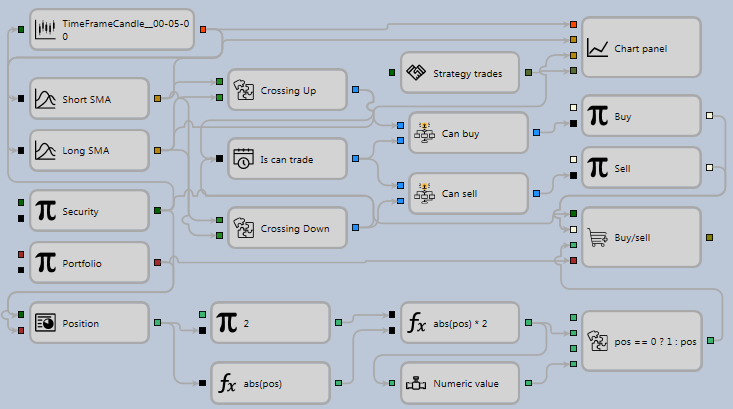This screenshot has height=409, width=733.
Task: Click the green input port of TimeFrameCandle
Action: click(x=21, y=29)
